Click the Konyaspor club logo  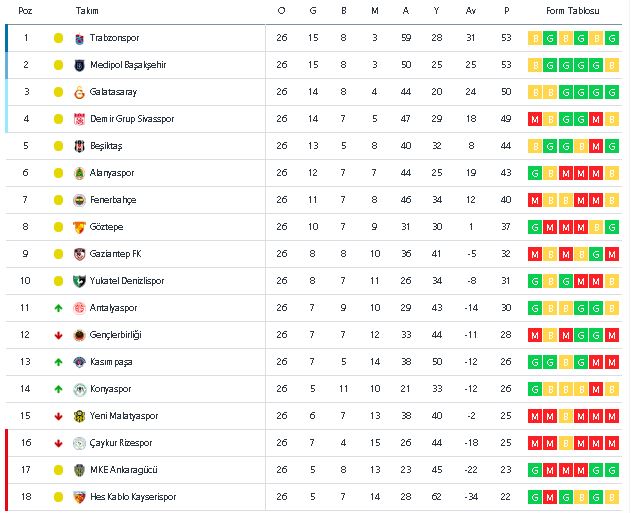[80, 389]
